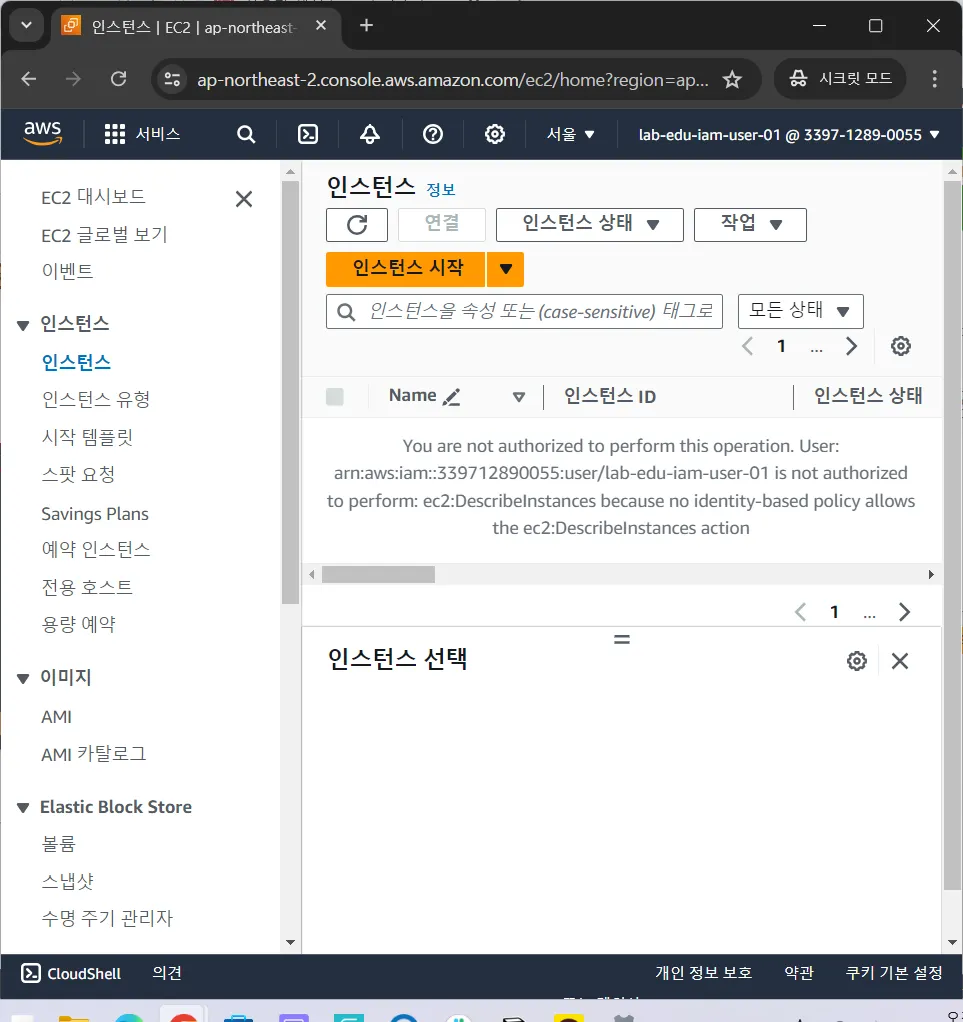Open the Actions (작업) dropdown

[x=750, y=225]
